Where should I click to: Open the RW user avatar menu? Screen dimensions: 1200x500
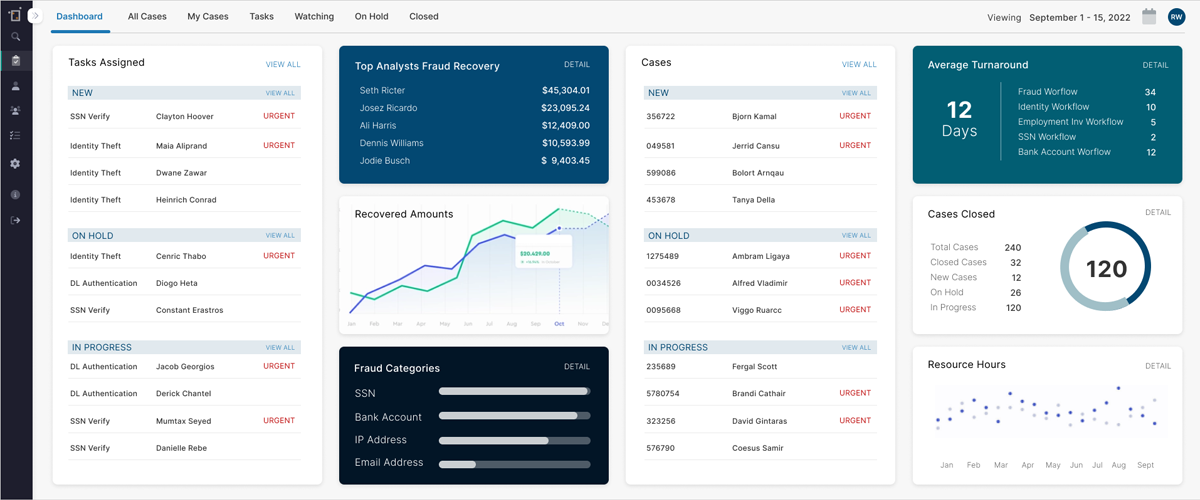[1176, 16]
